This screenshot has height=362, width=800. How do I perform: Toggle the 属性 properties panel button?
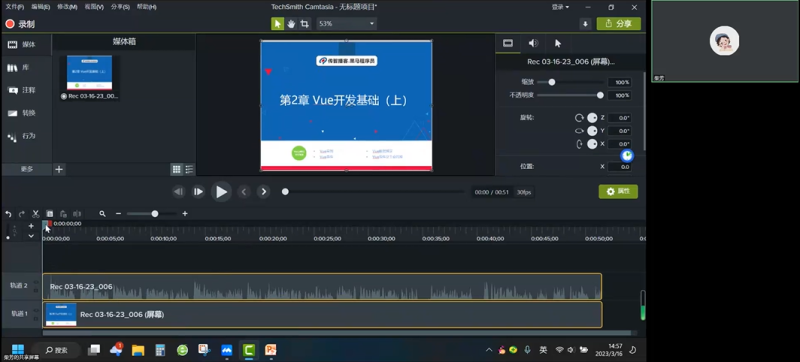click(618, 192)
